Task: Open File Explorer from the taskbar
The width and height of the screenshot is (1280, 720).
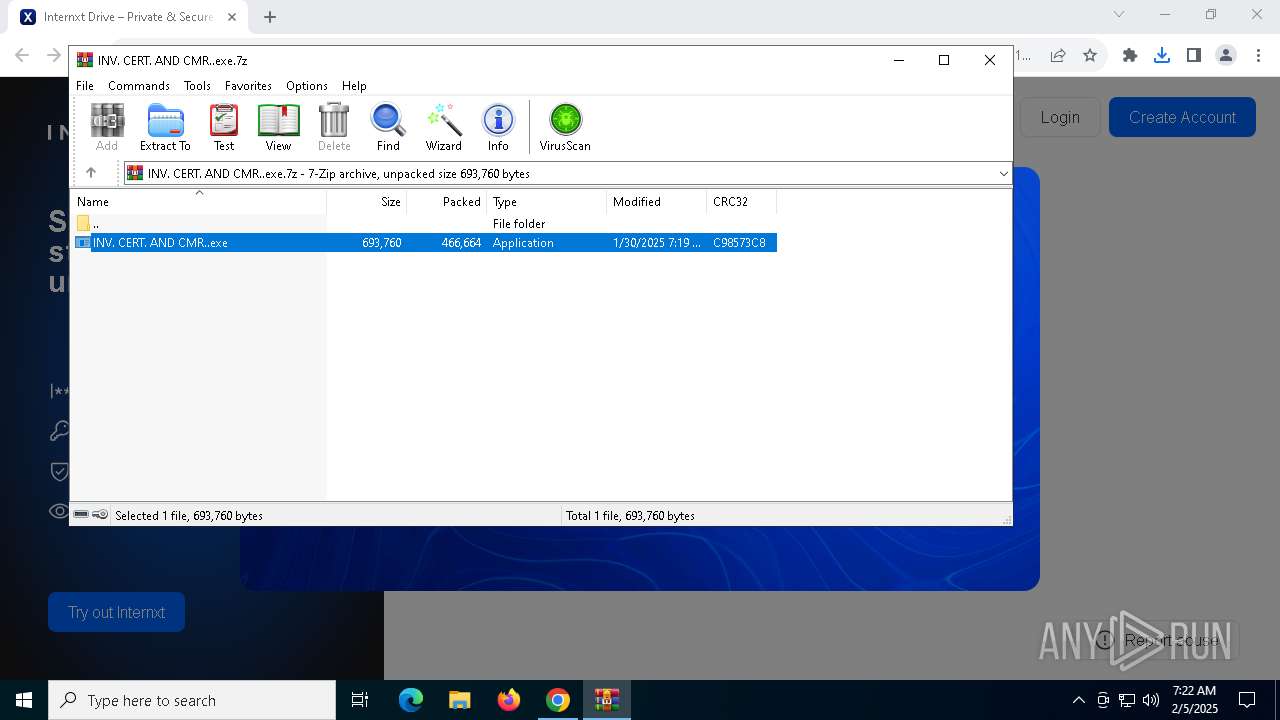Action: tap(460, 700)
